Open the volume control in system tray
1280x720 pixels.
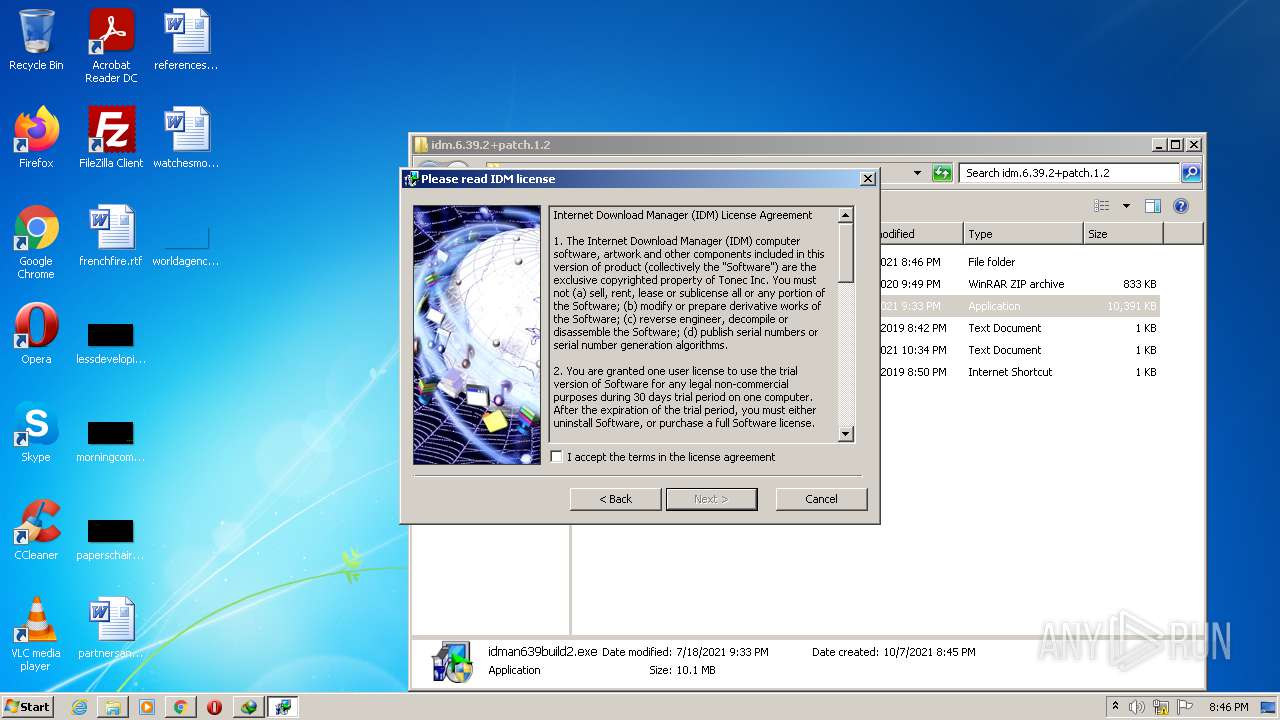click(1137, 707)
